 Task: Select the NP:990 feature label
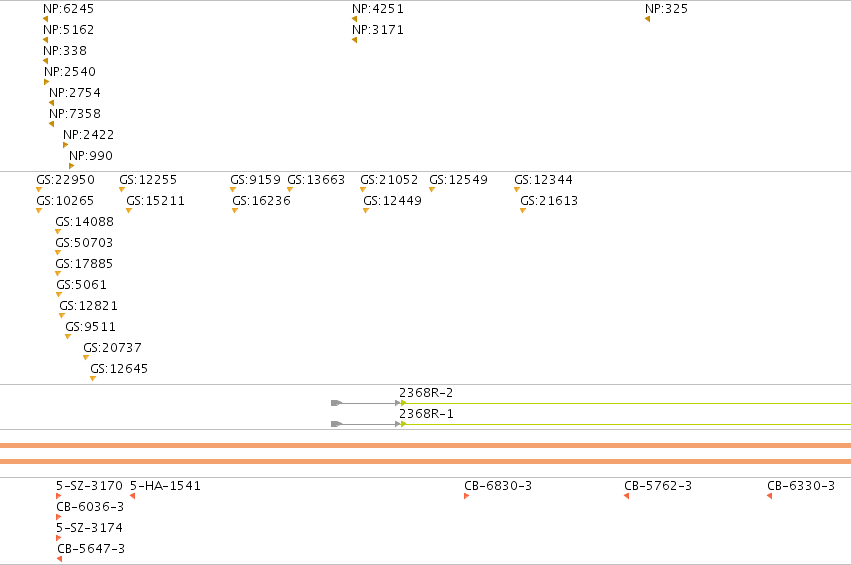[91, 156]
